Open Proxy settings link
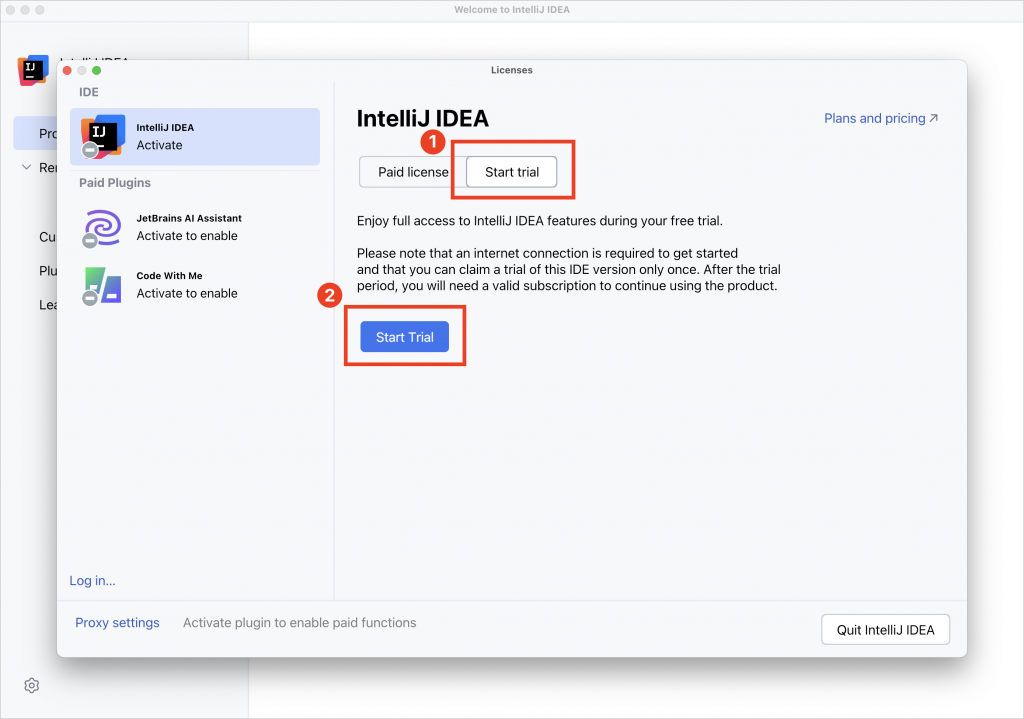This screenshot has height=719, width=1024. [x=117, y=622]
